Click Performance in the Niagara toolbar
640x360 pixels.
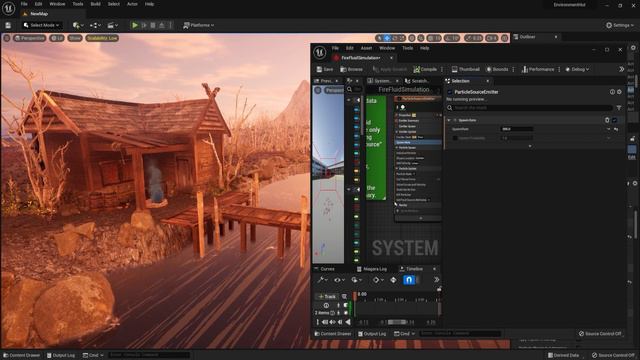[538, 69]
